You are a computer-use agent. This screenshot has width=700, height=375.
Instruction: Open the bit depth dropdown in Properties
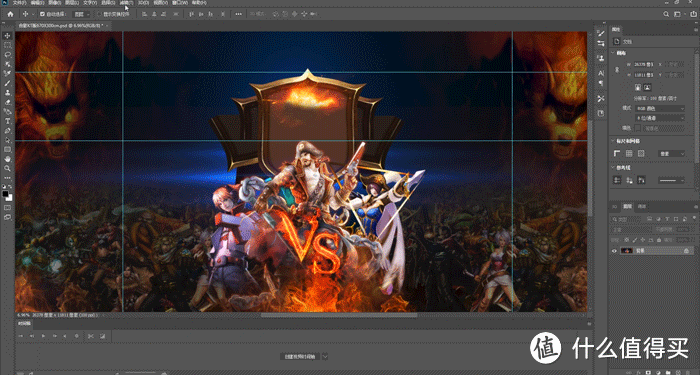(660, 118)
